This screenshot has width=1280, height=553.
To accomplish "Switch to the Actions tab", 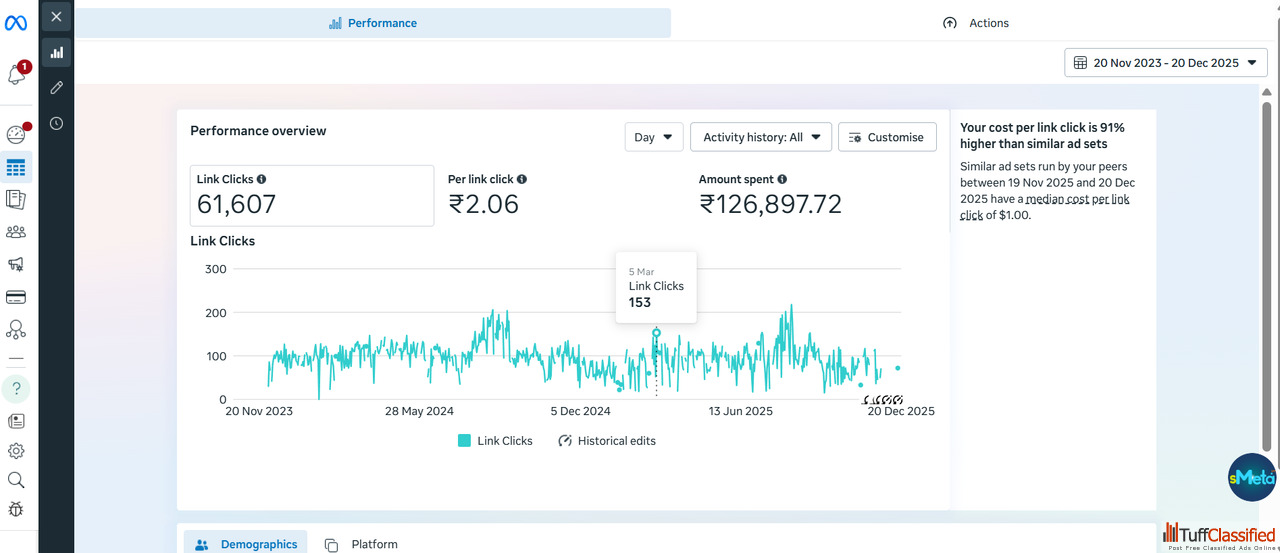I will pos(976,23).
